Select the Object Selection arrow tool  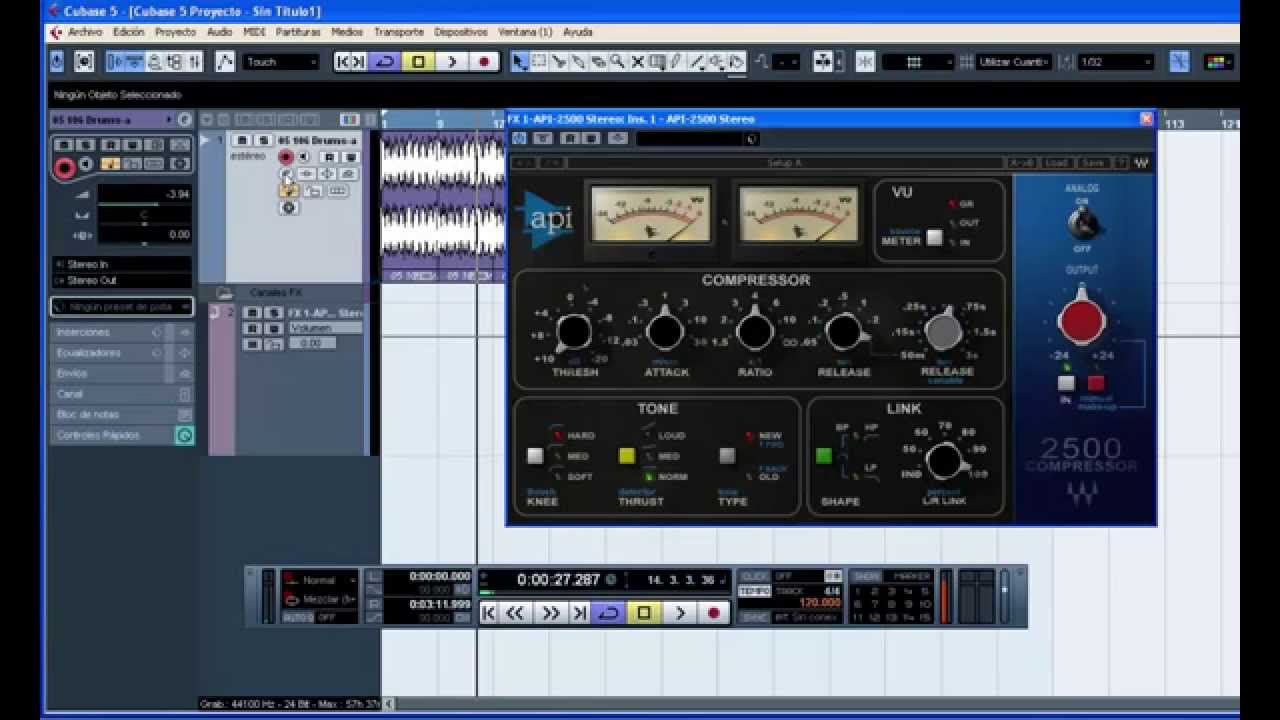pyautogui.click(x=519, y=62)
